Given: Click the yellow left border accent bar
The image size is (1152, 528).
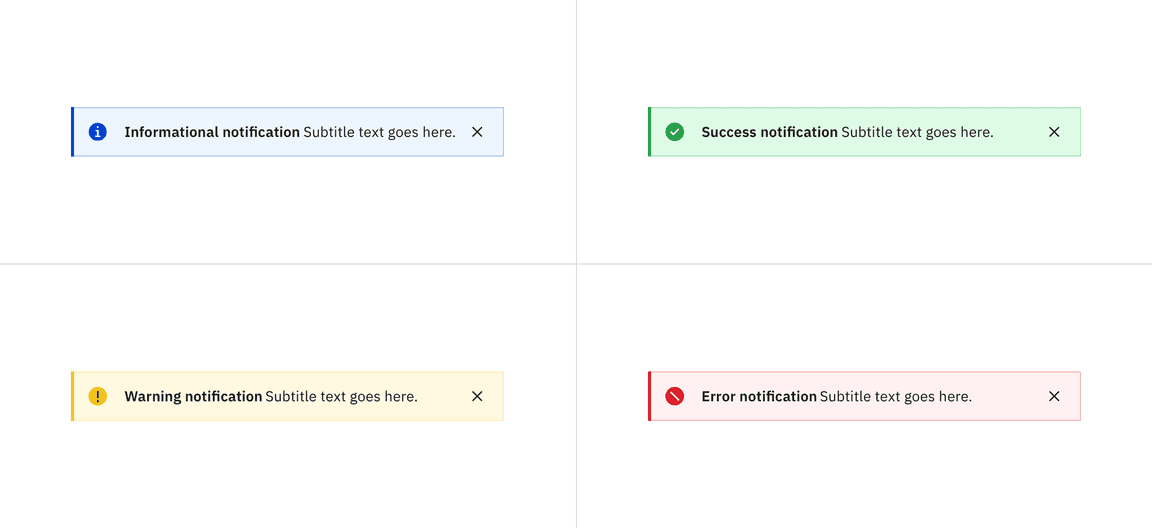Looking at the screenshot, I should click(x=73, y=396).
